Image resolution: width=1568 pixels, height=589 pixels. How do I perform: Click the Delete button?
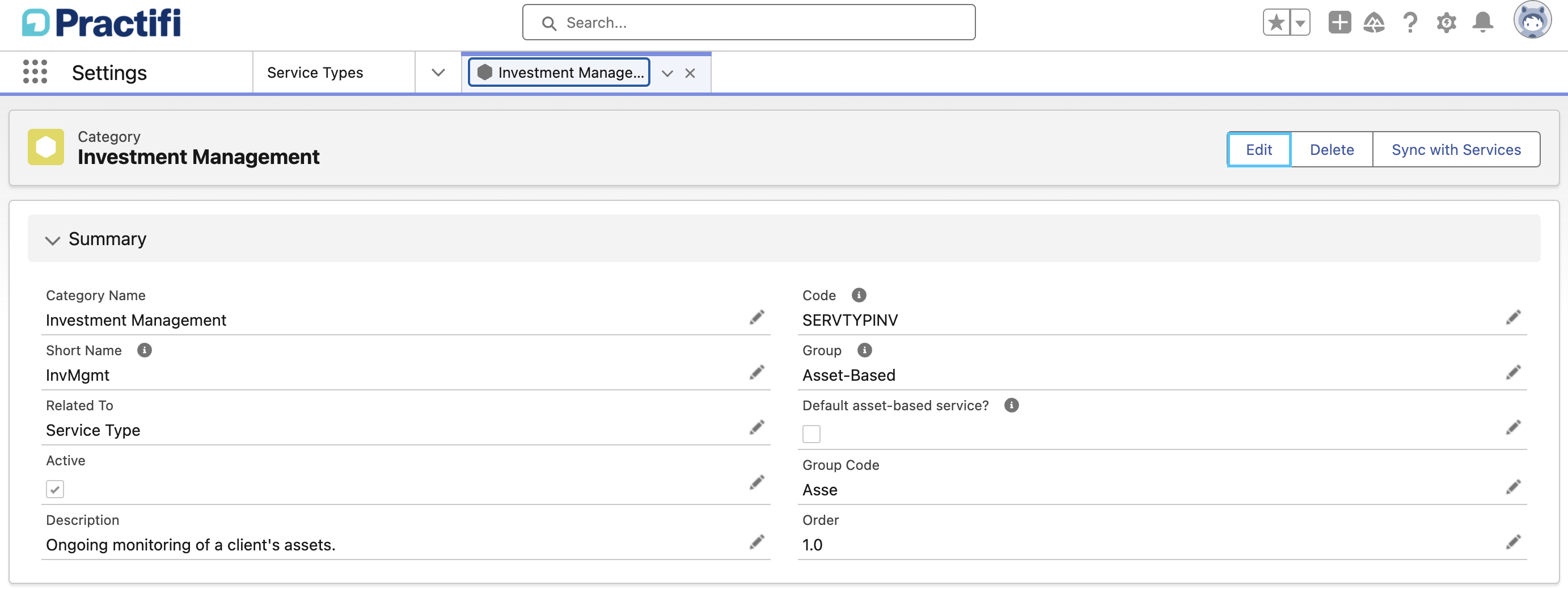pos(1331,149)
